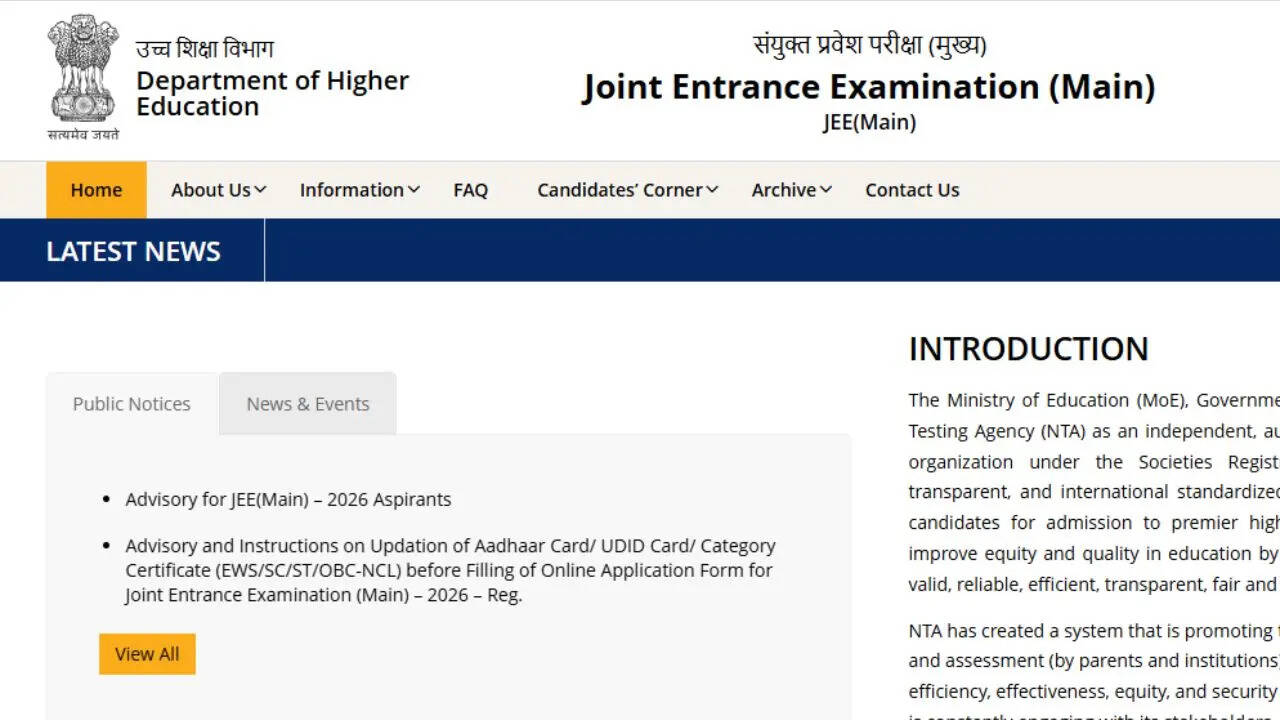
Task: Switch to Public Notices tab
Action: pos(131,404)
